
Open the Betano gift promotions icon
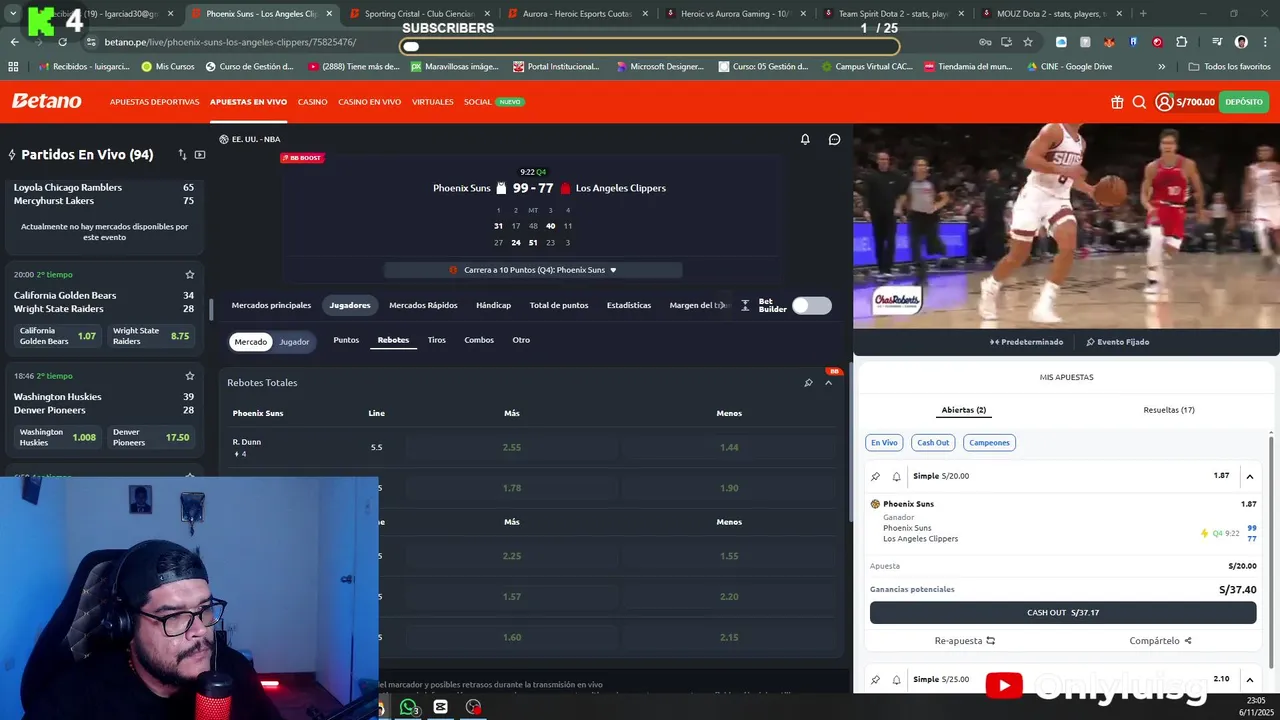[1117, 102]
